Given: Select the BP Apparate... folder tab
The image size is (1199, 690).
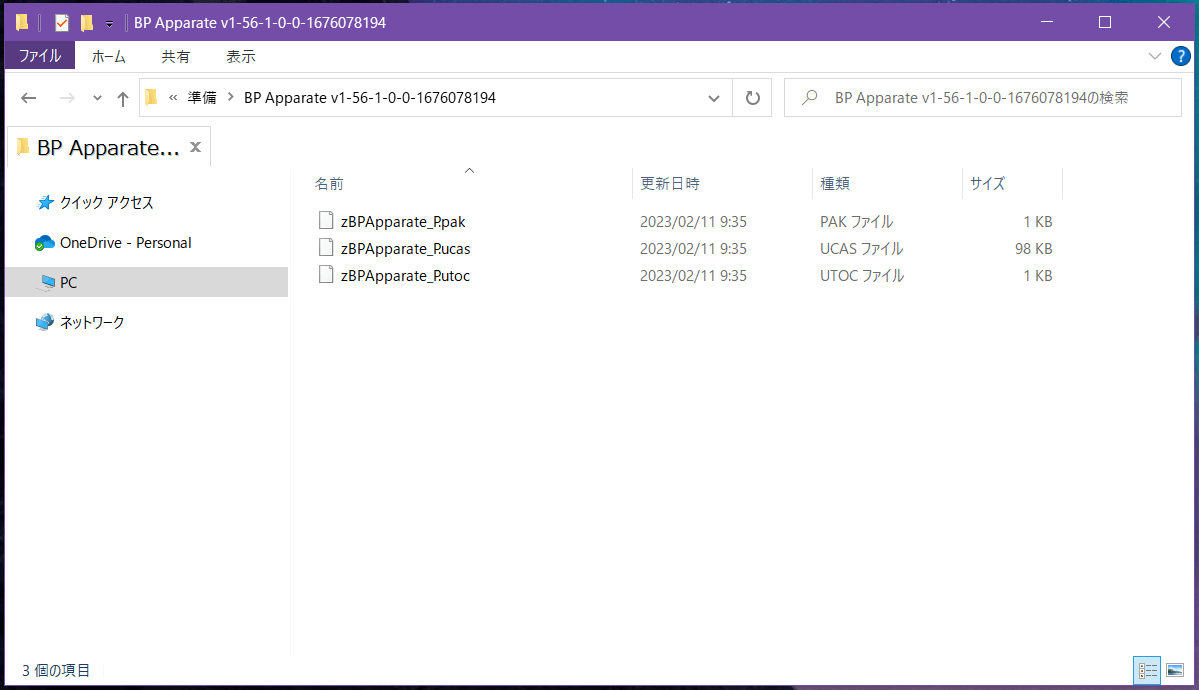Looking at the screenshot, I should [x=108, y=148].
